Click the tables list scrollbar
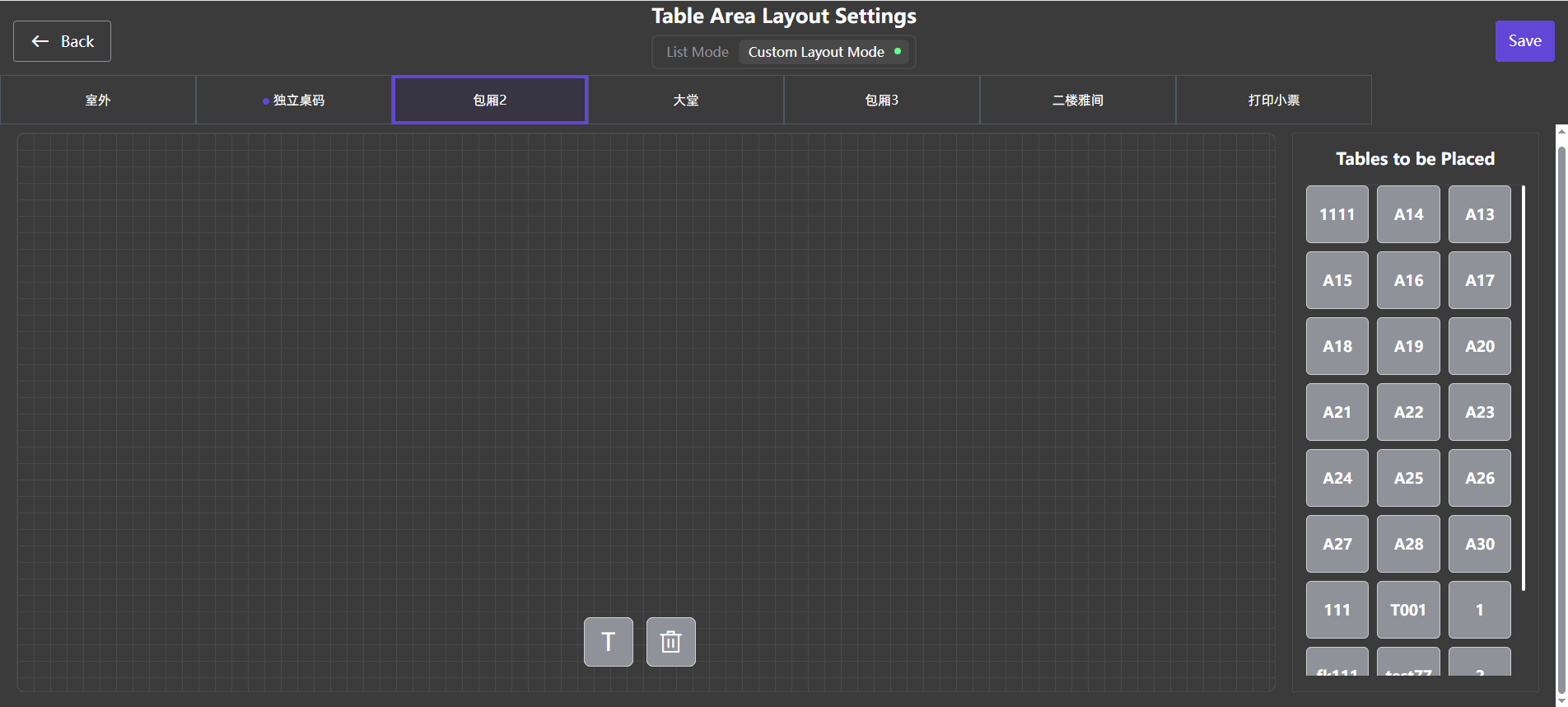The image size is (1568, 707). click(x=1524, y=387)
